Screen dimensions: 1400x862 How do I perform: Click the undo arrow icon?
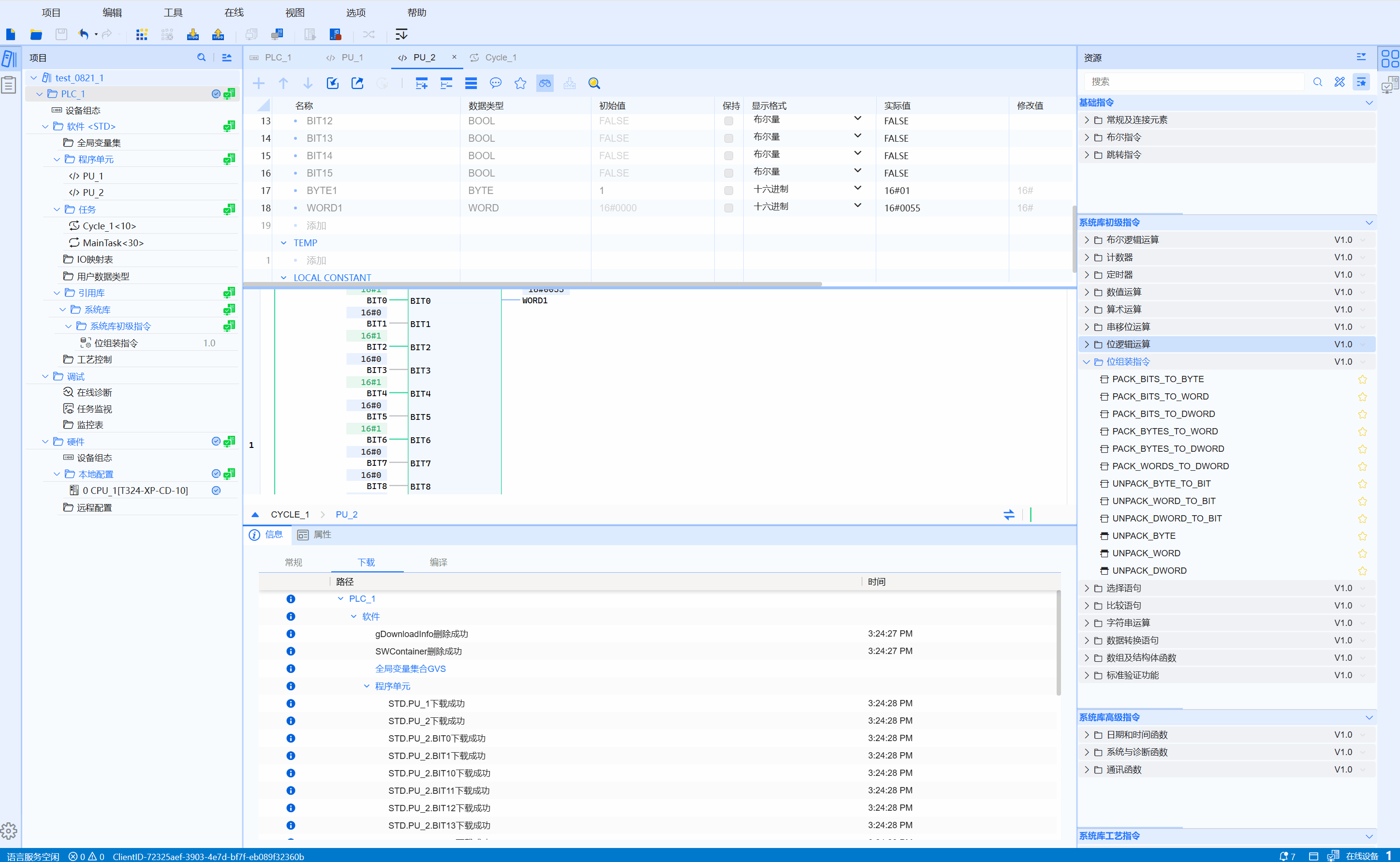coord(84,34)
